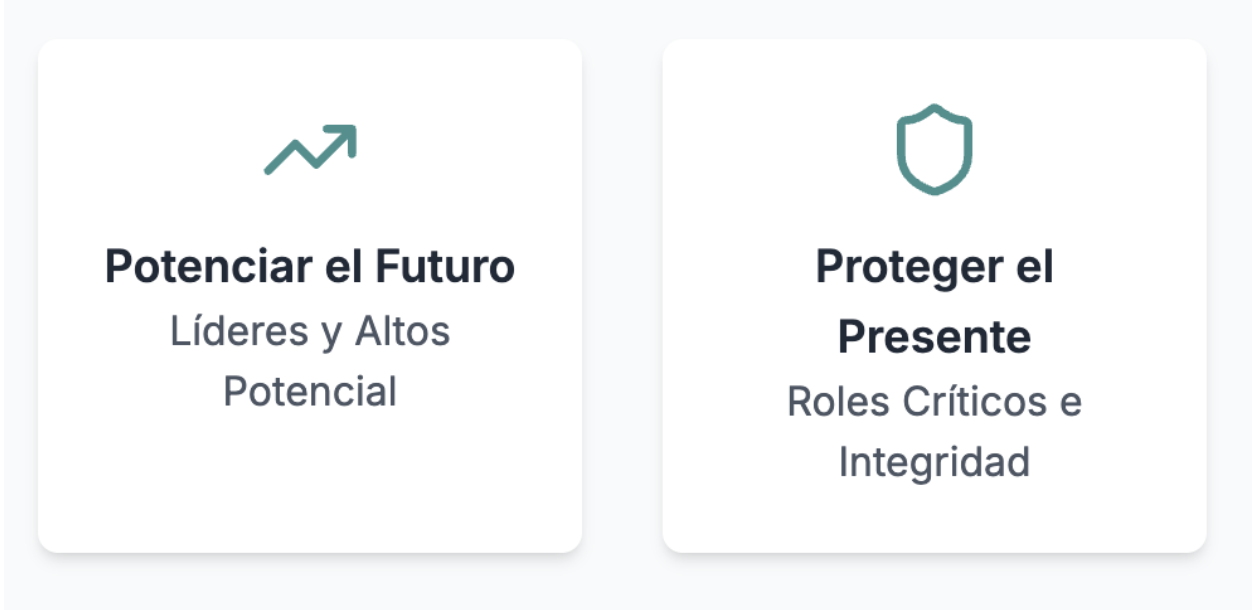Click the upward trending arrow icon

coord(310,149)
